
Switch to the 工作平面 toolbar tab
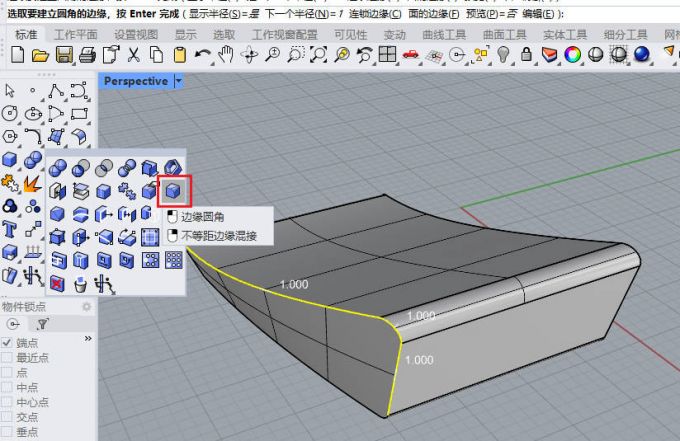[x=75, y=34]
